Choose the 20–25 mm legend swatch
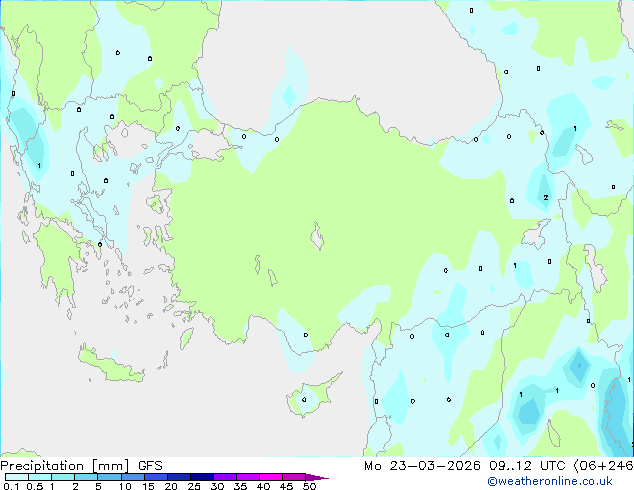This screenshot has height=490, width=634. (178, 477)
